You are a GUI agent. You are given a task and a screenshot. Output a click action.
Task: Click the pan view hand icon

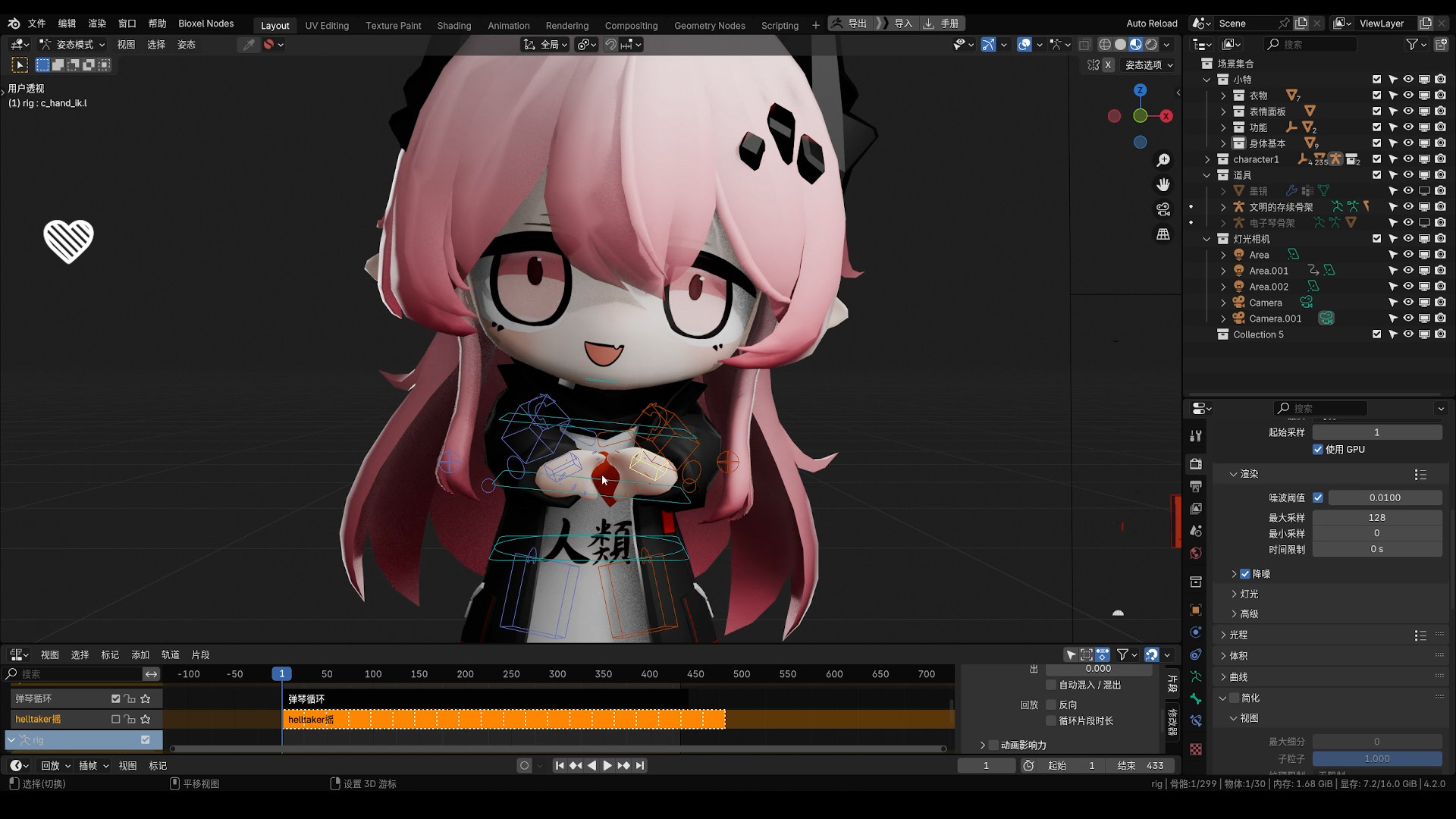[x=1163, y=184]
